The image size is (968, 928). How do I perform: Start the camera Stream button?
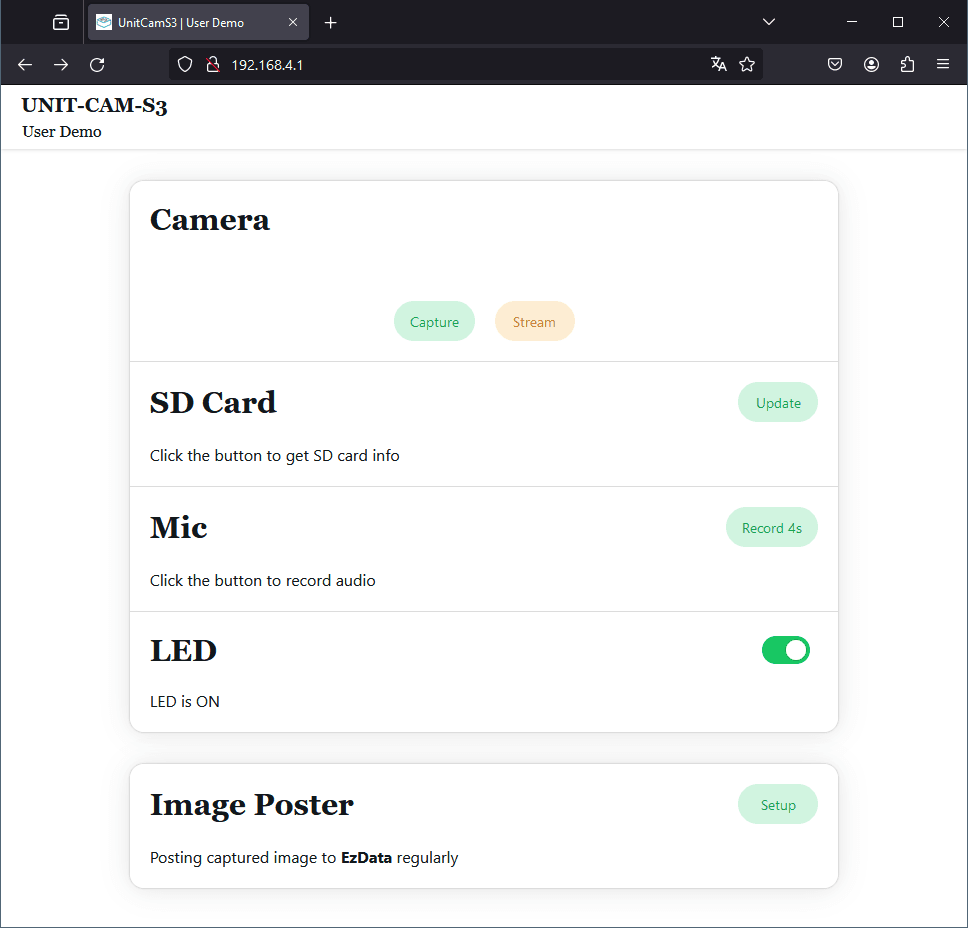click(534, 322)
